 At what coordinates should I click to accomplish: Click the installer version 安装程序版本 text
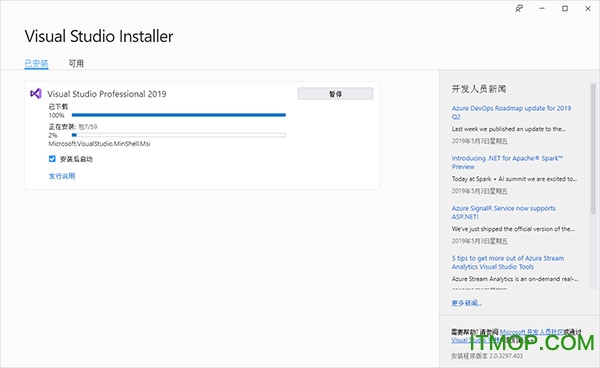487,356
